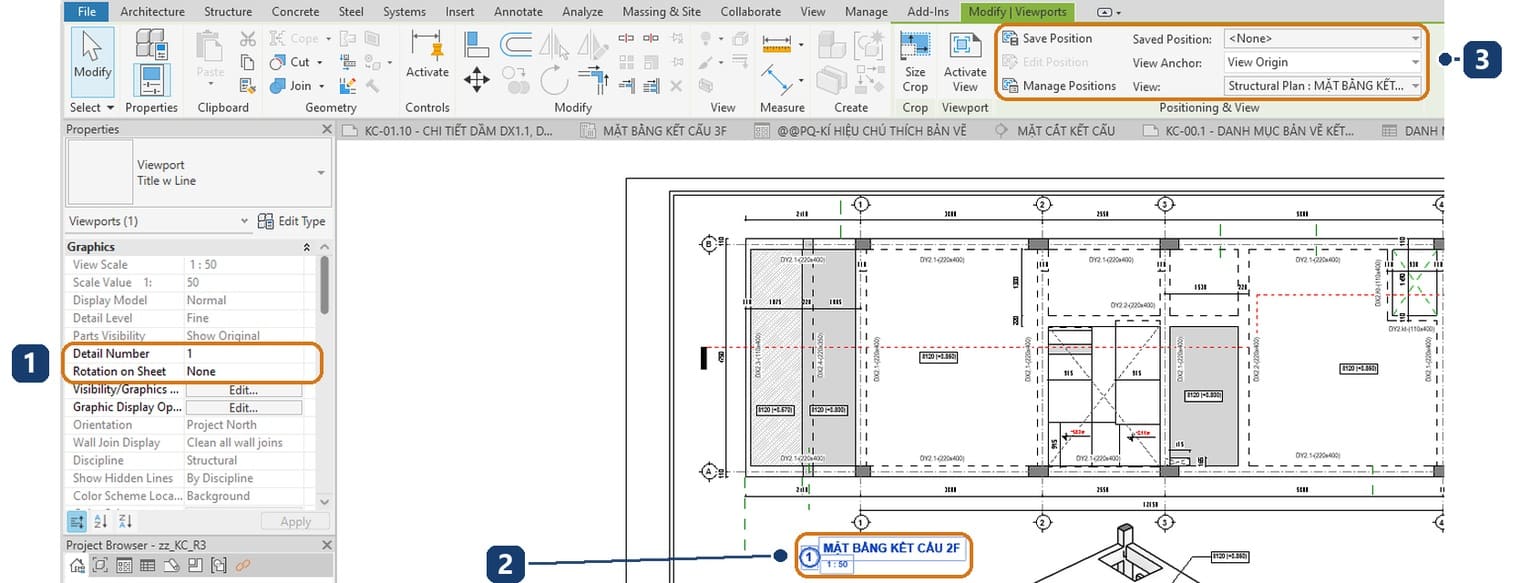Screen dimensions: 1520x583
Task: Switch to MẶT CẮT KẾT CẤU view tab
Action: 1066,130
